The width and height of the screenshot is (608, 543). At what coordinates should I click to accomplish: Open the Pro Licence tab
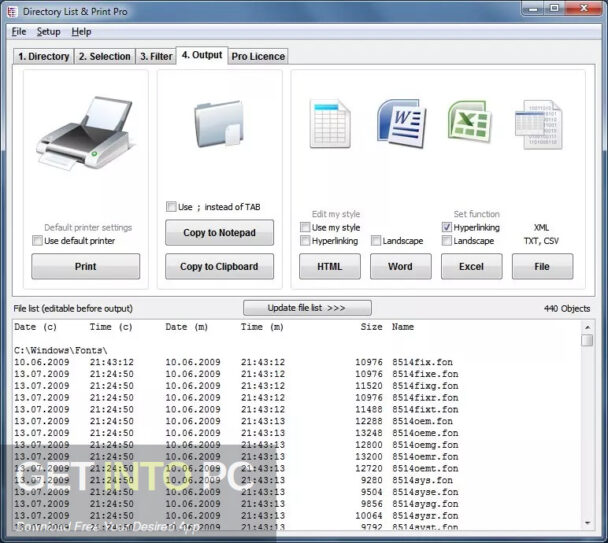[258, 56]
